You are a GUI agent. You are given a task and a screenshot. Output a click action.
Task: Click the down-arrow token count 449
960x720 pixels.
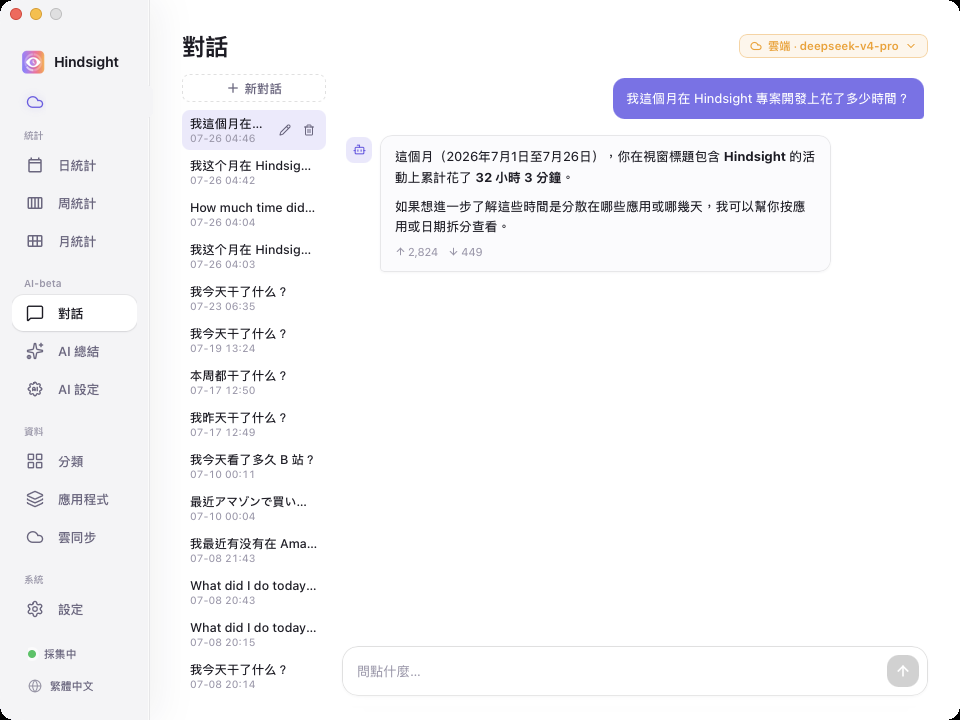(x=465, y=252)
